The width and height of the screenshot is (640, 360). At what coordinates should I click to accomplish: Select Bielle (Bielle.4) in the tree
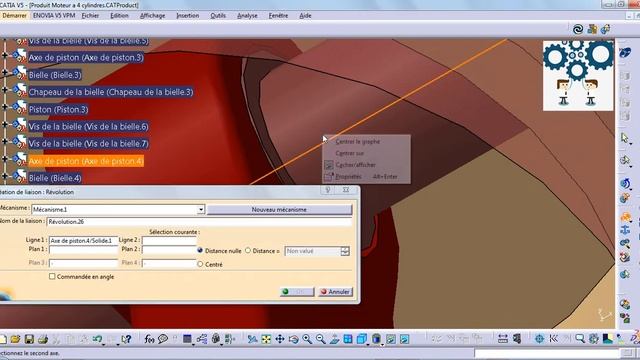tap(55, 178)
